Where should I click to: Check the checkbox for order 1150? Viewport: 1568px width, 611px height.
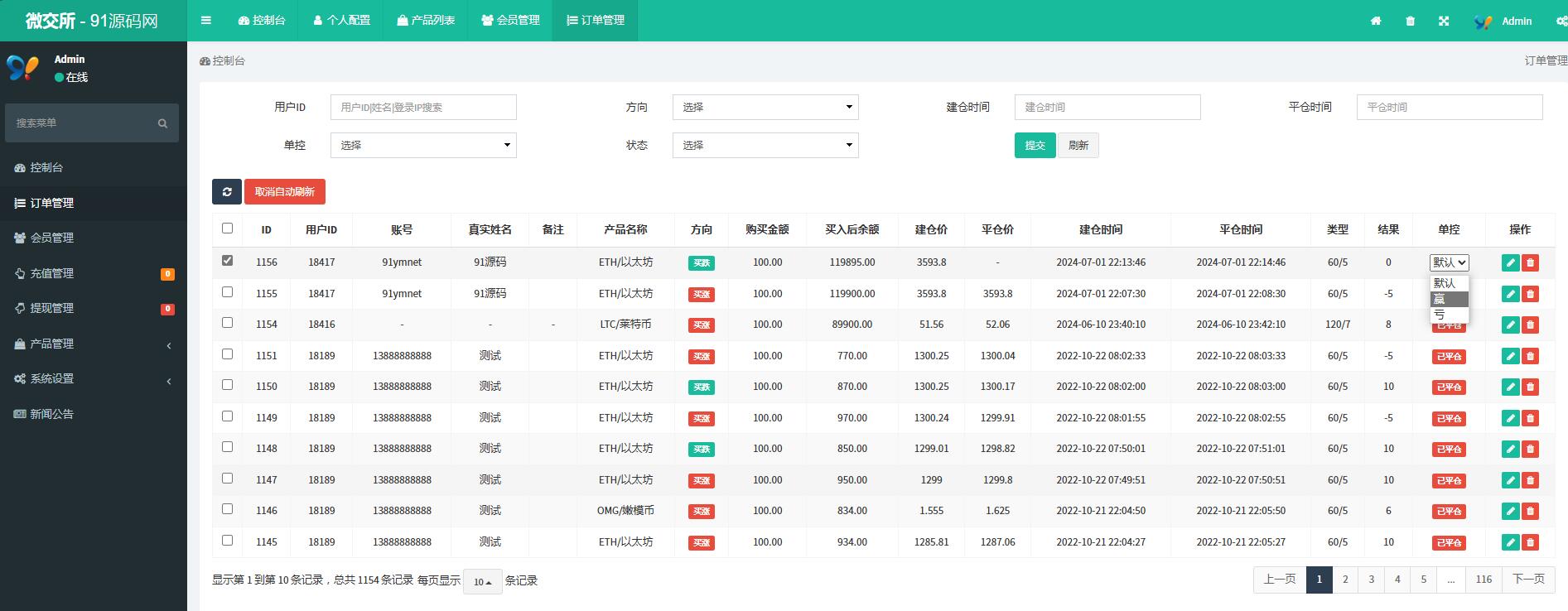point(228,384)
